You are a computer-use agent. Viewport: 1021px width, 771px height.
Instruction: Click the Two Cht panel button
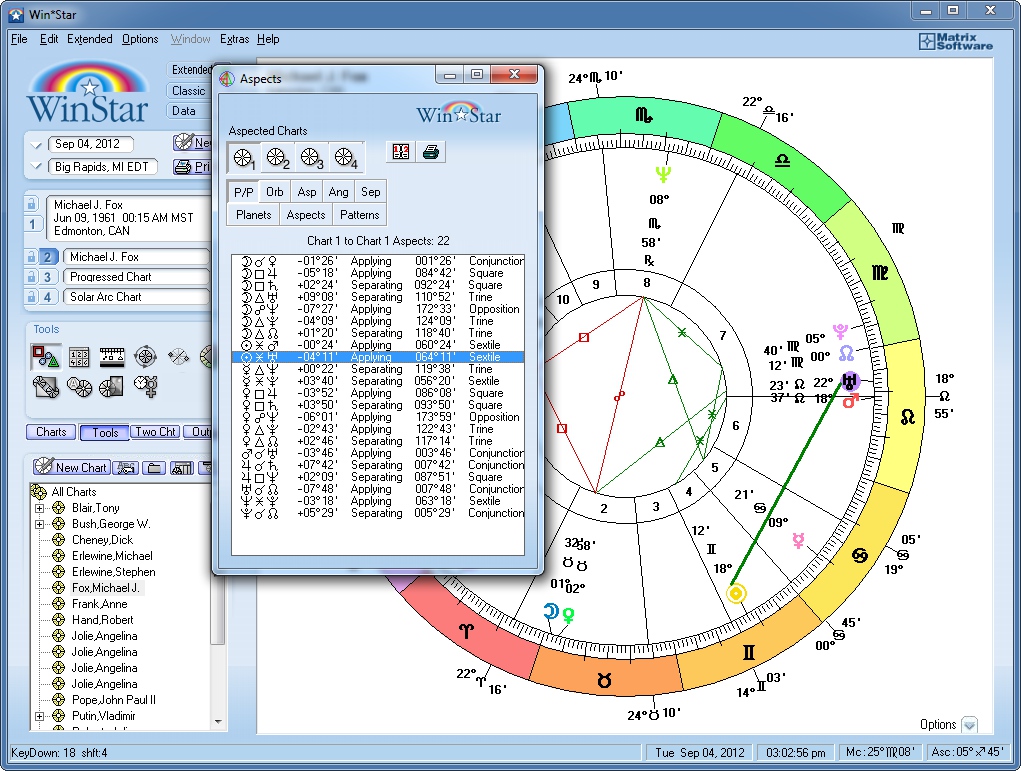coord(156,432)
